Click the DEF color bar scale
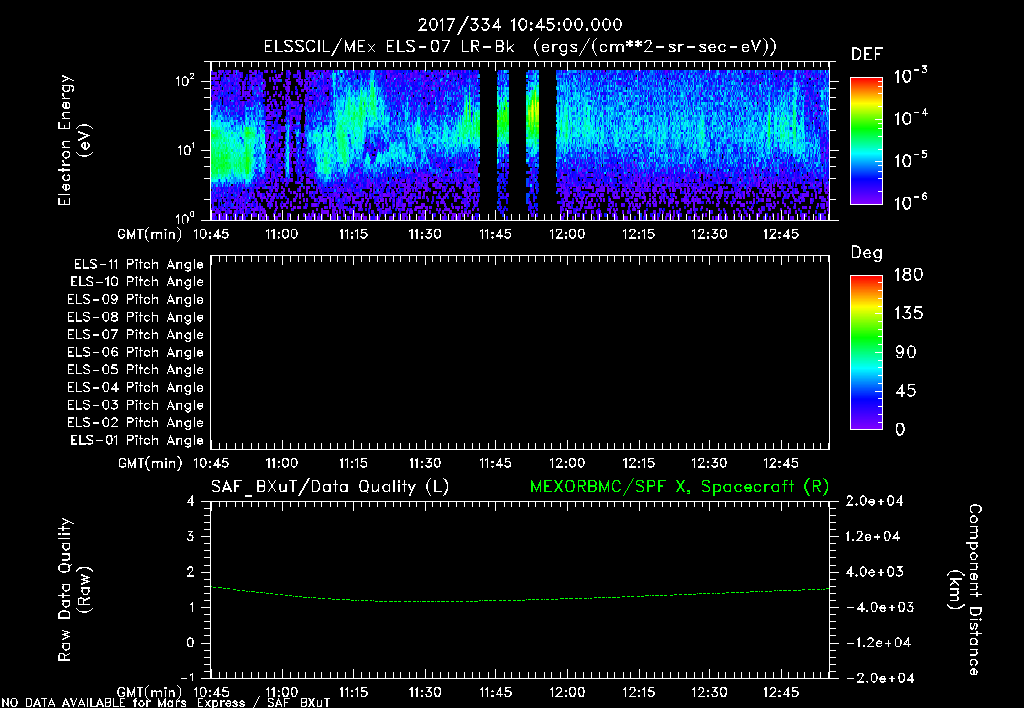1024x708 pixels. [x=866, y=140]
